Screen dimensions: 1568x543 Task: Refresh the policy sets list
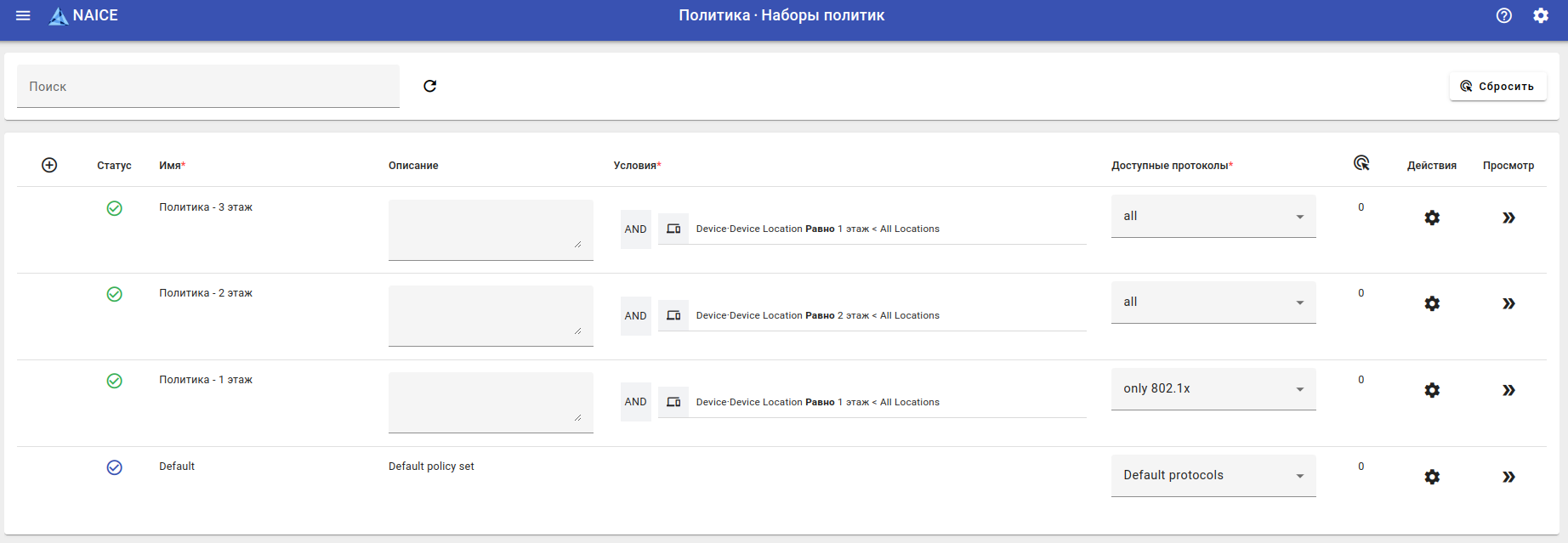429,86
